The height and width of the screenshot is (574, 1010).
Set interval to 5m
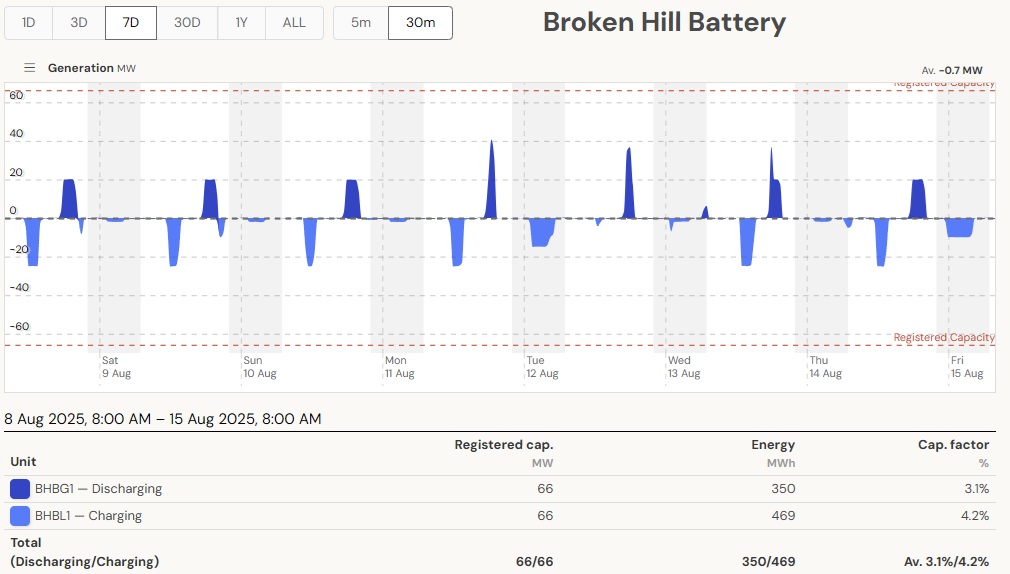360,22
